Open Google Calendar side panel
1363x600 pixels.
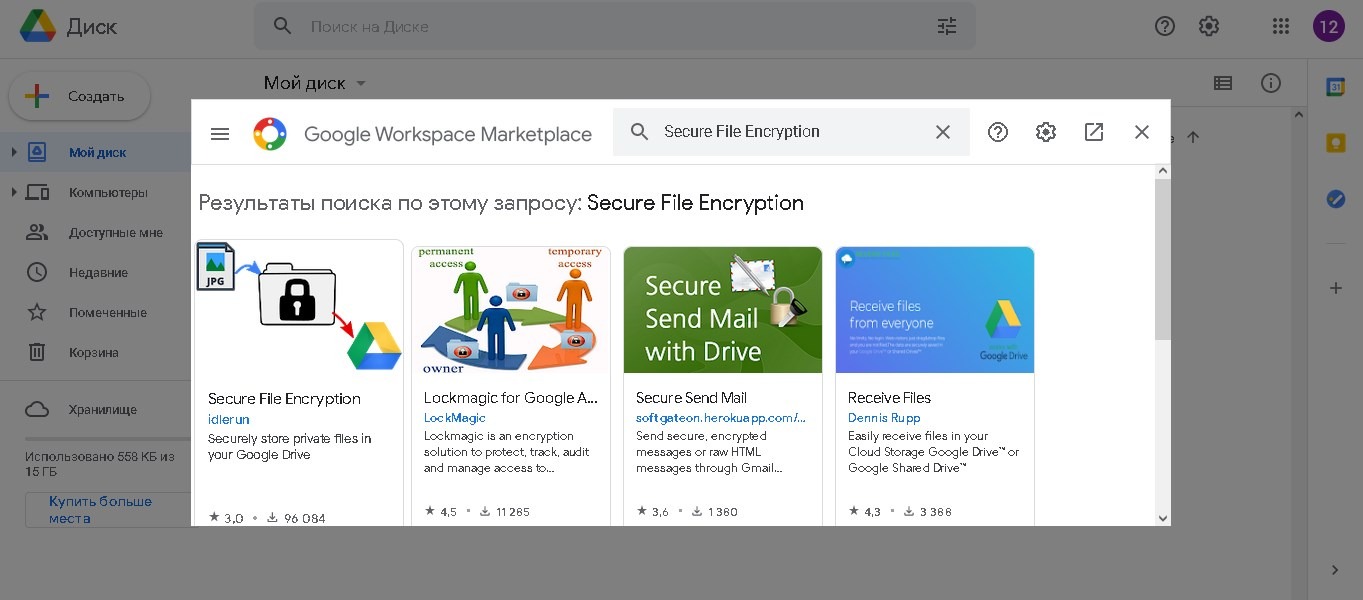[x=1334, y=87]
